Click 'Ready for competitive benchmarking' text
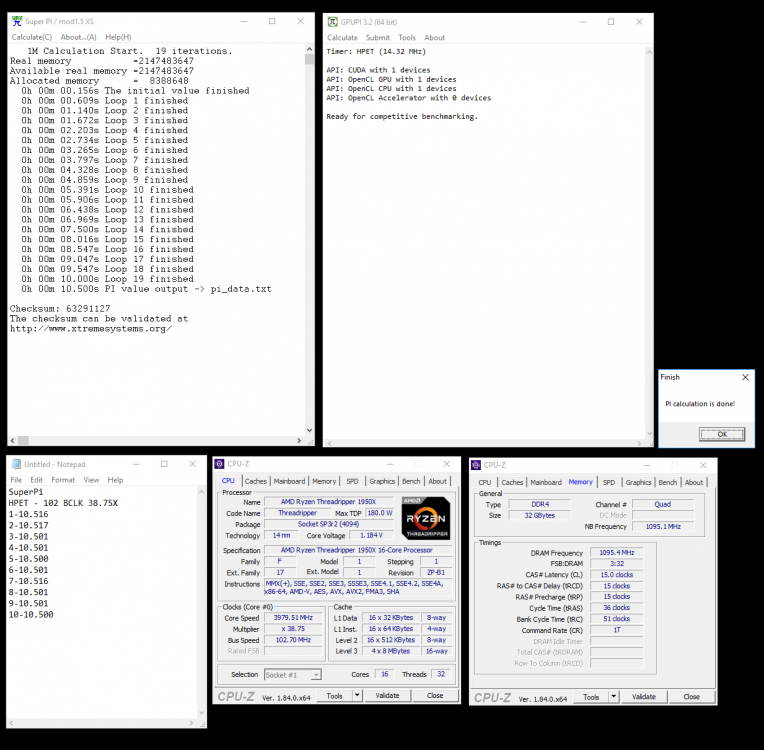The width and height of the screenshot is (764, 750). 402,116
